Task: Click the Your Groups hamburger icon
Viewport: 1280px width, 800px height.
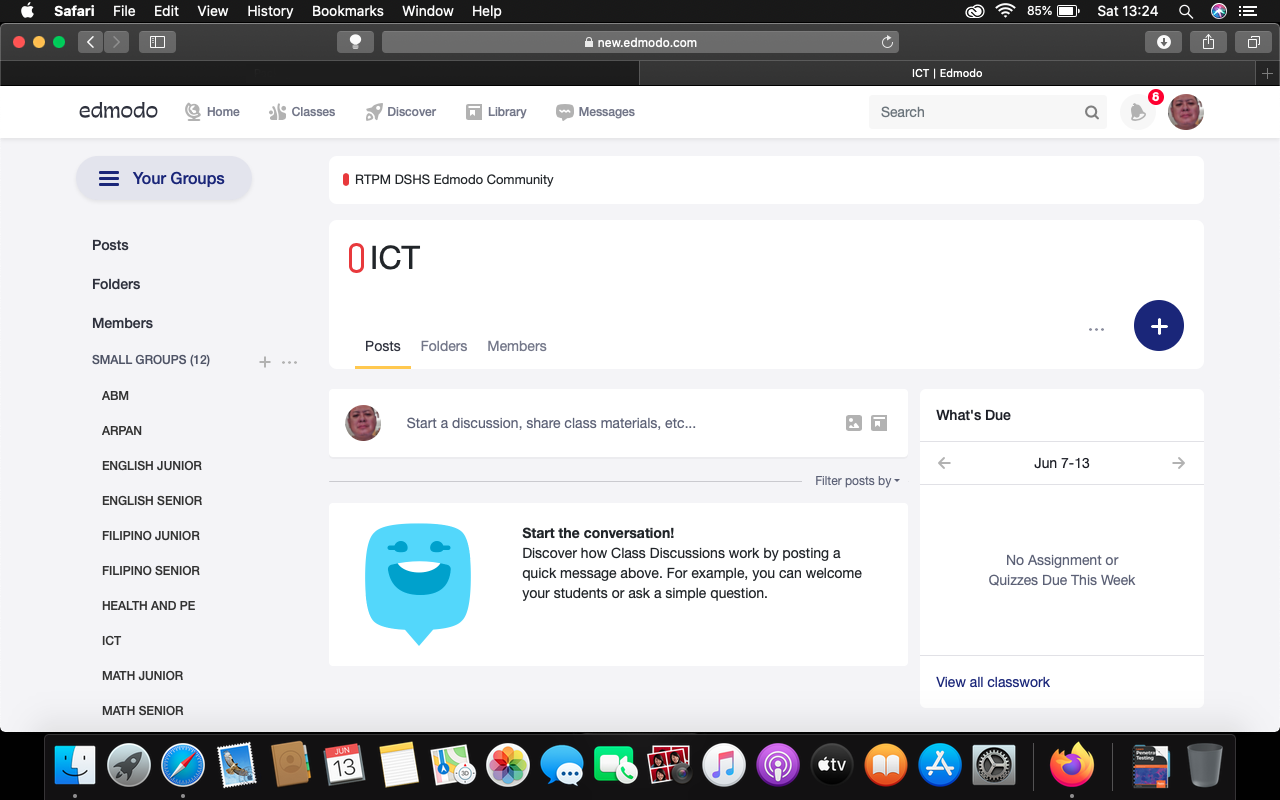Action: tap(108, 178)
